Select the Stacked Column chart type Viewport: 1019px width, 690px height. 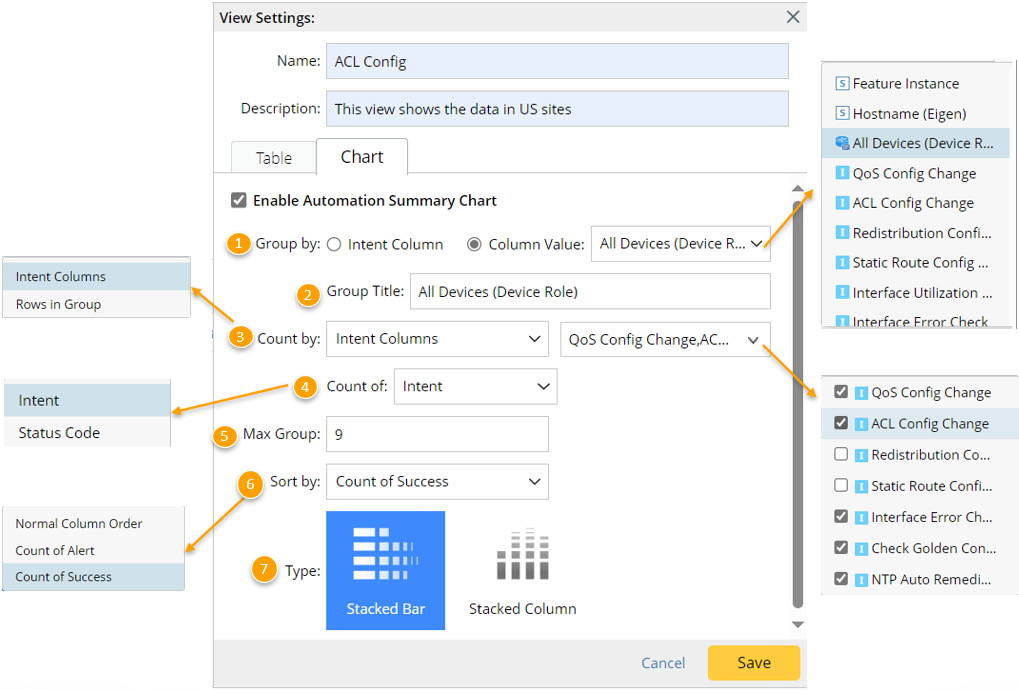coord(521,570)
